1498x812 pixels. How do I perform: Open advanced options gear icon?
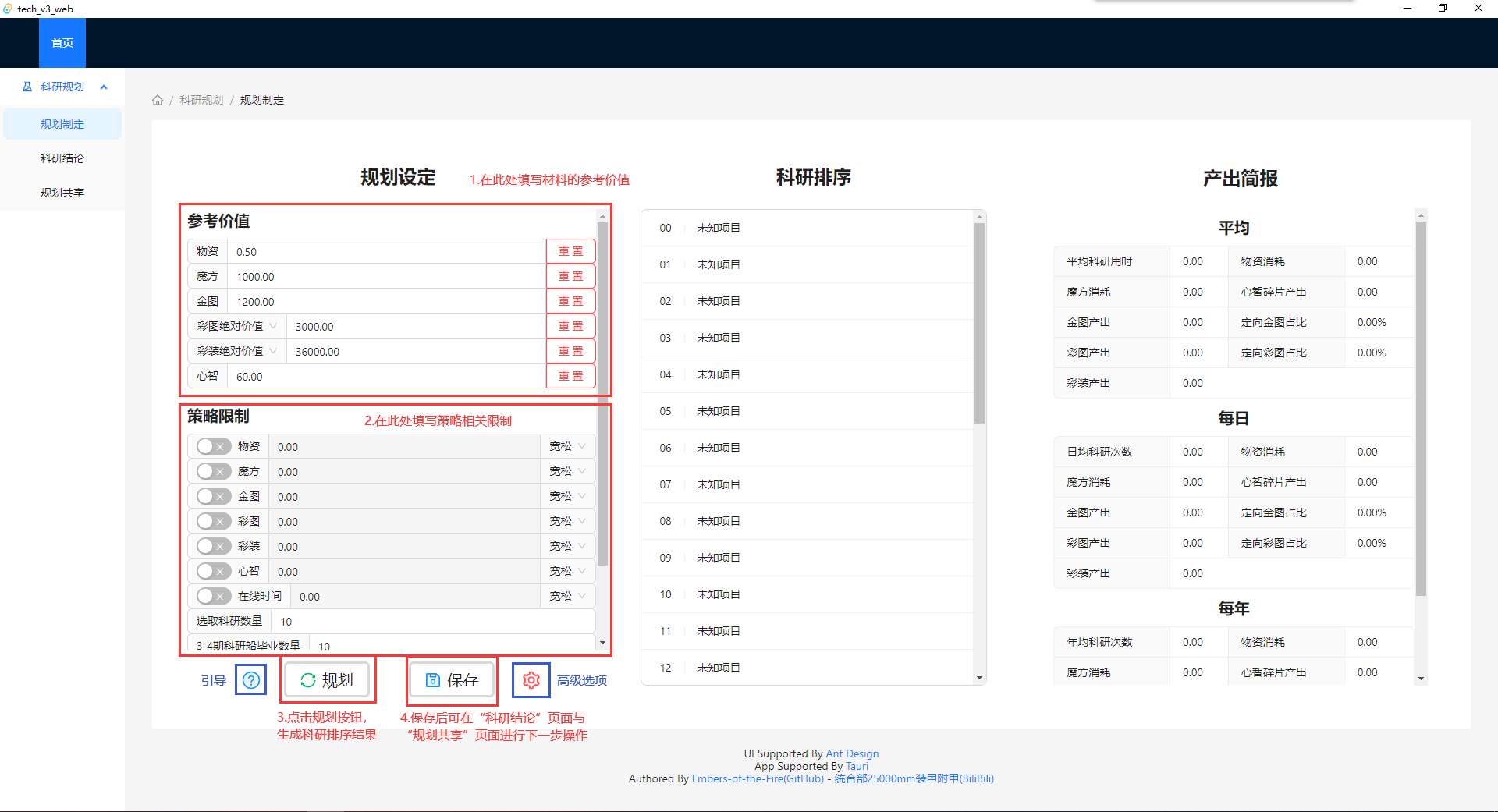coord(531,680)
